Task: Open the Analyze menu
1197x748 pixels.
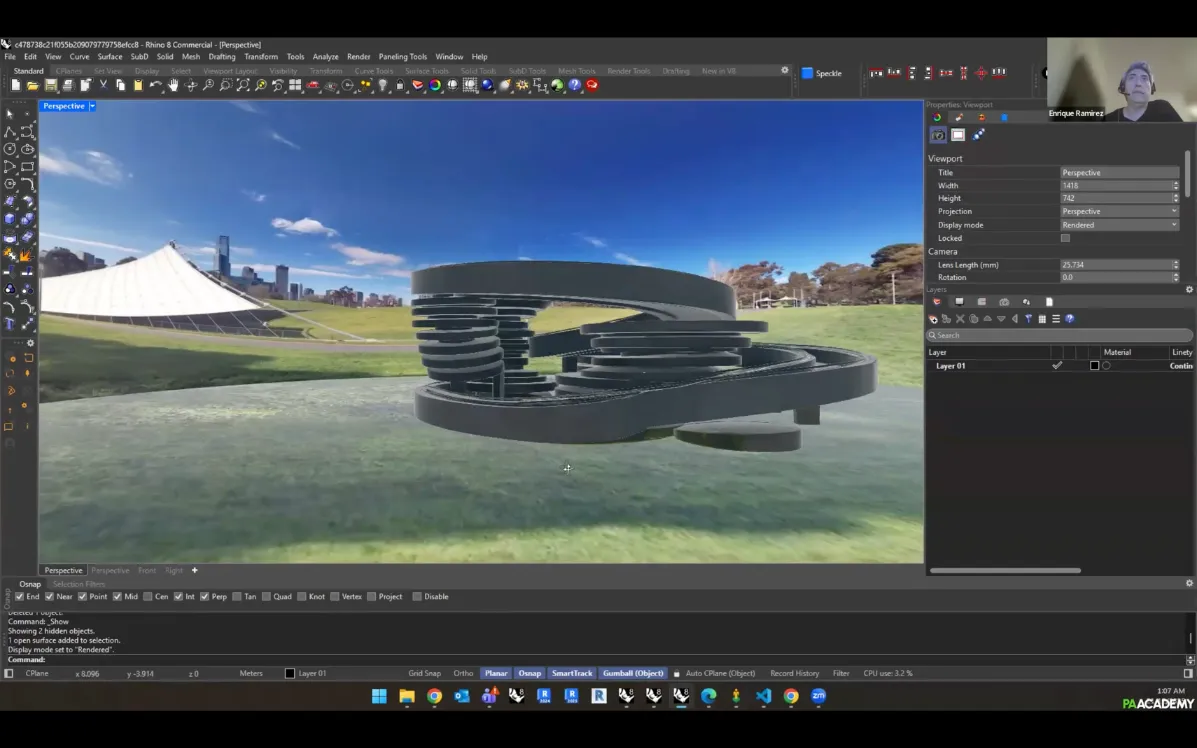Action: (325, 57)
